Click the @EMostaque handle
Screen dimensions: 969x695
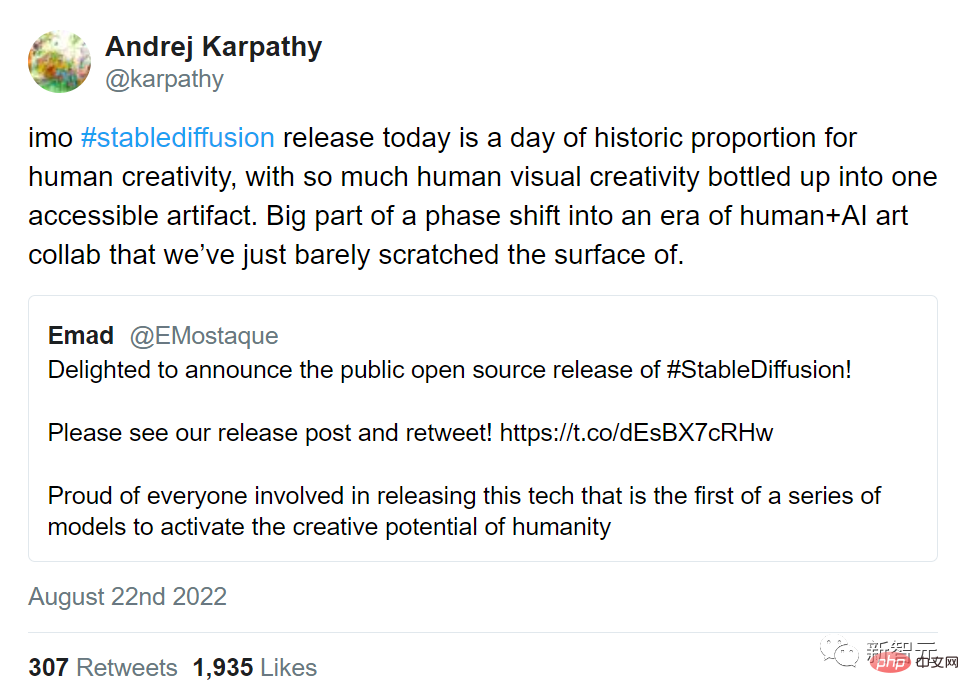pos(202,335)
